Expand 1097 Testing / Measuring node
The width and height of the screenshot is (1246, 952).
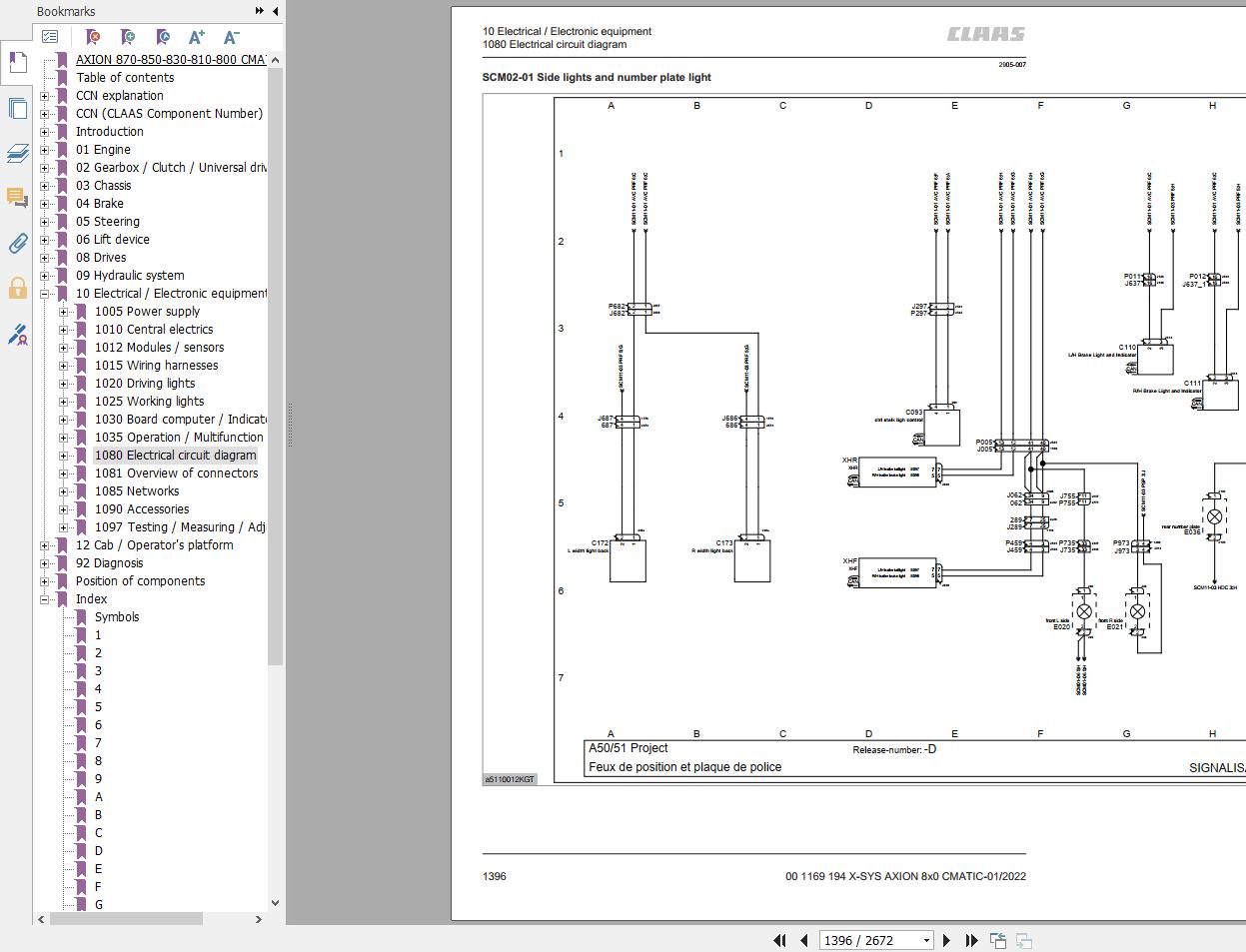[x=64, y=527]
